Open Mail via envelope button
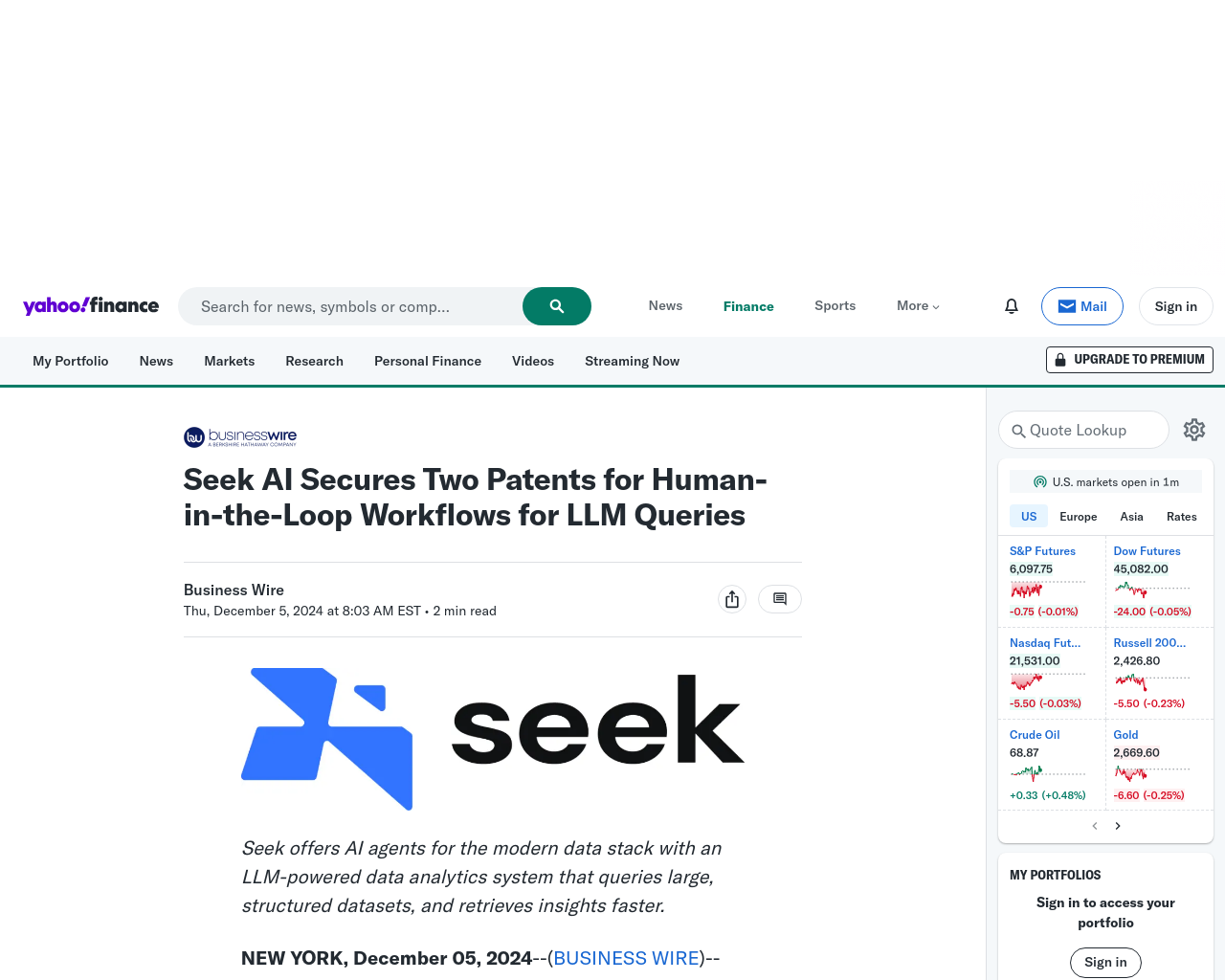The height and width of the screenshot is (980, 1225). [1081, 306]
